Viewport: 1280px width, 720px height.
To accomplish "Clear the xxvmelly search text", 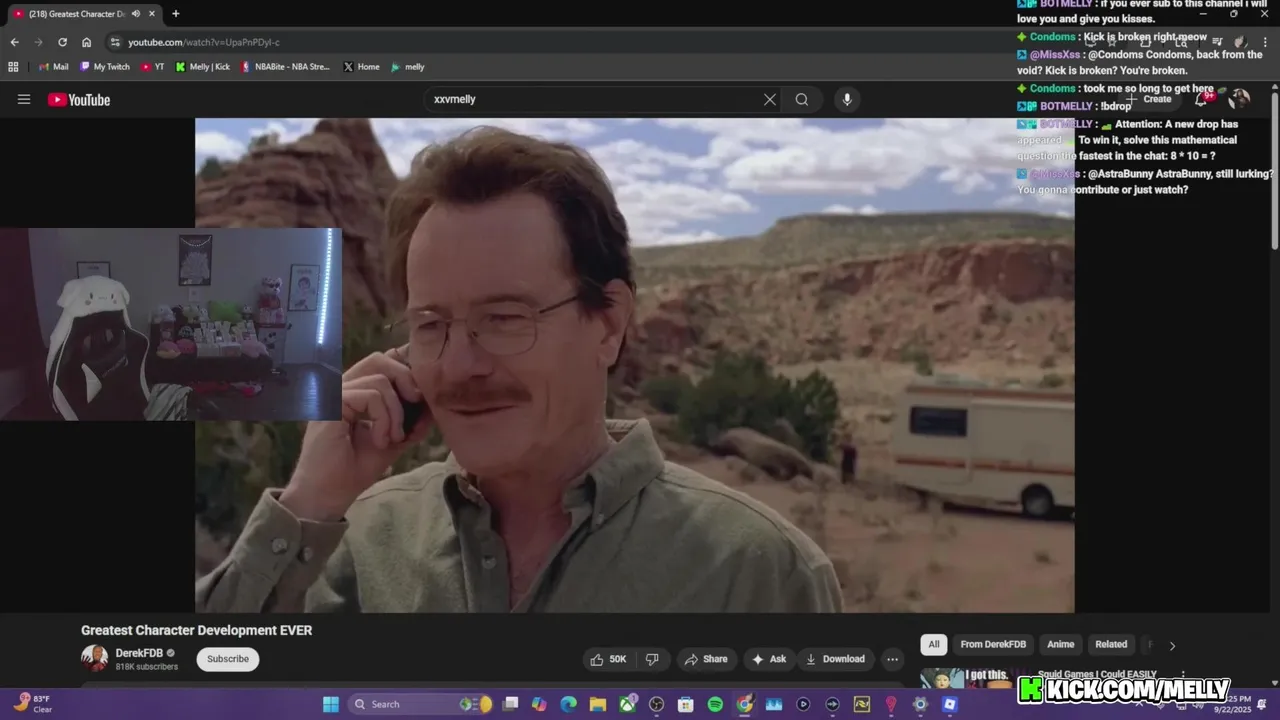I will [x=769, y=99].
